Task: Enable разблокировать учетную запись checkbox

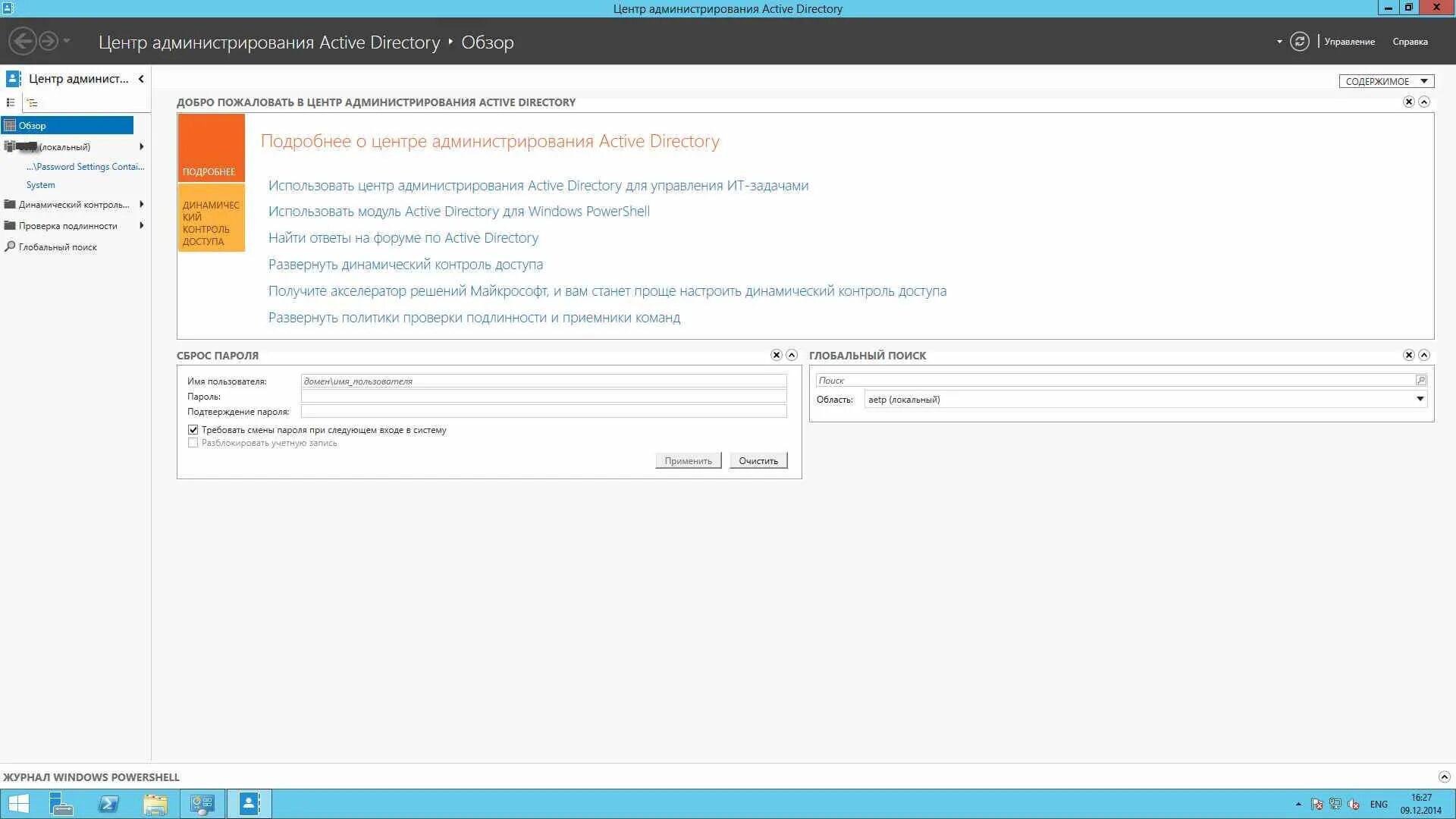Action: 193,442
